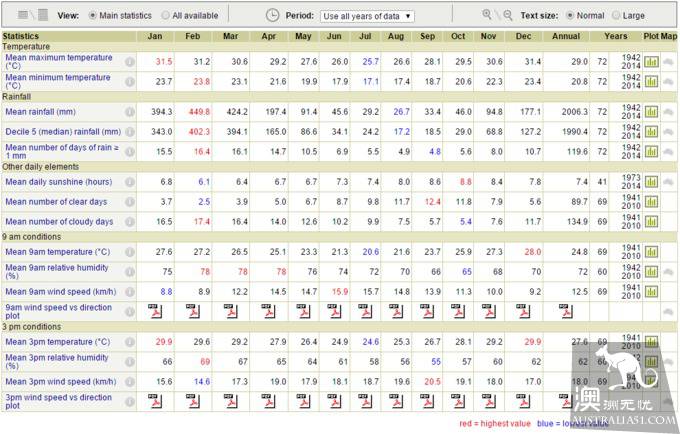Select 3pm wind speed value 20.5

pyautogui.click(x=432, y=382)
